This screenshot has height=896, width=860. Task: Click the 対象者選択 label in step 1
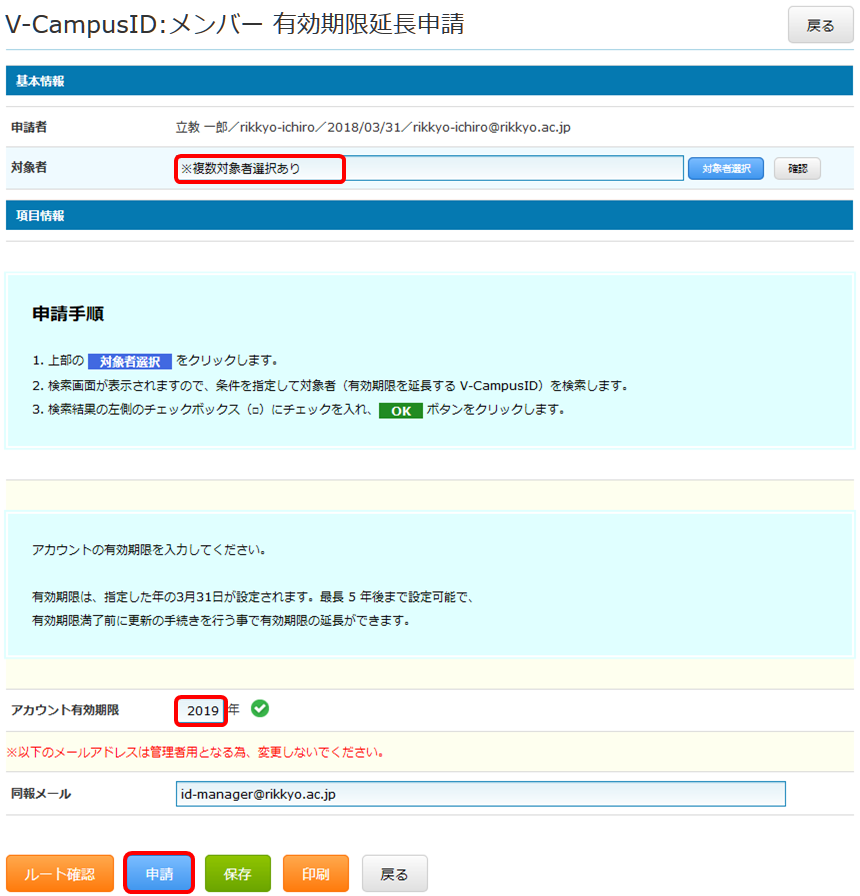coord(130,361)
